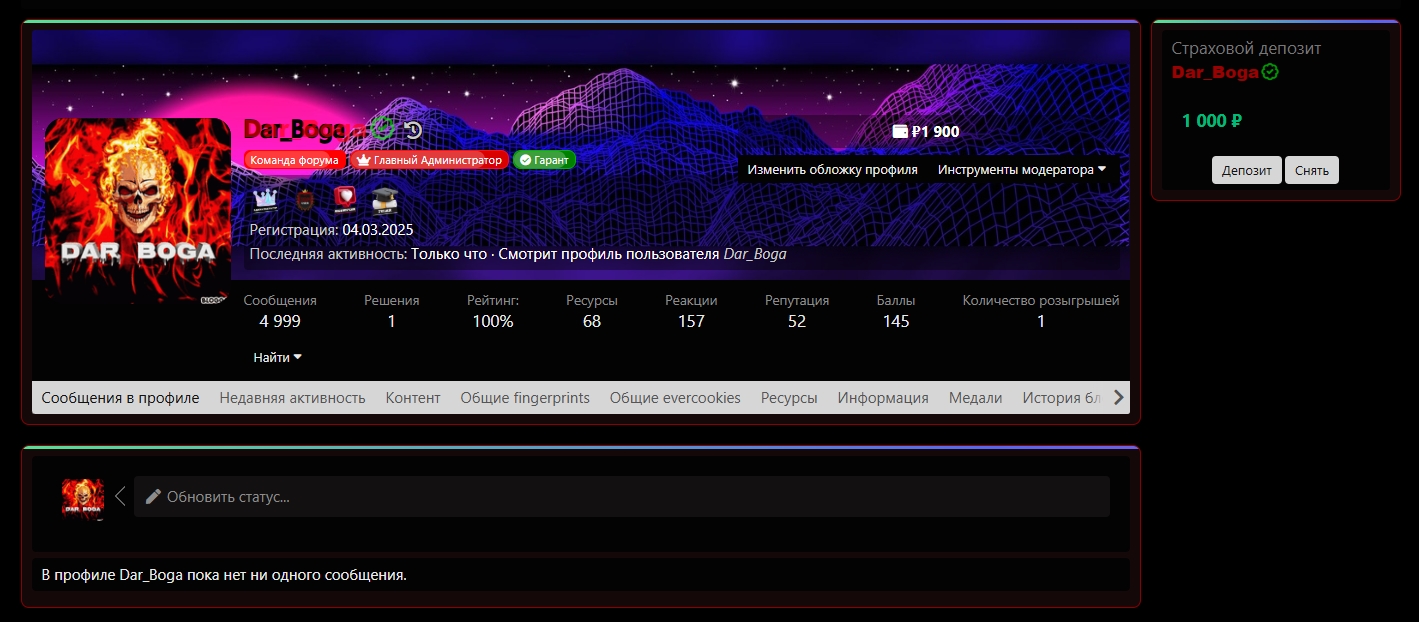The image size is (1419, 622).
Task: Click the green check icon in deposit panel
Action: tap(1270, 72)
